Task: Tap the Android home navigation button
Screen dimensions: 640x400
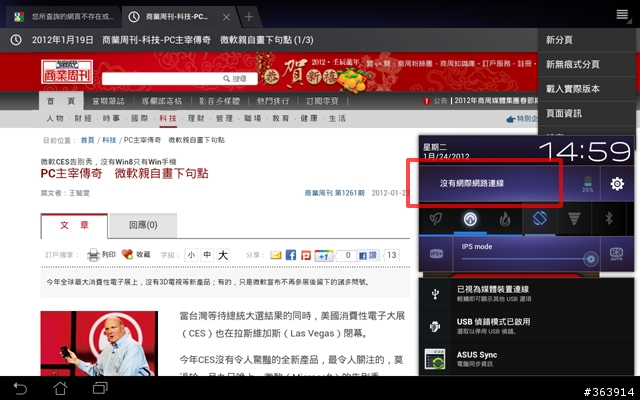Action: (60, 388)
